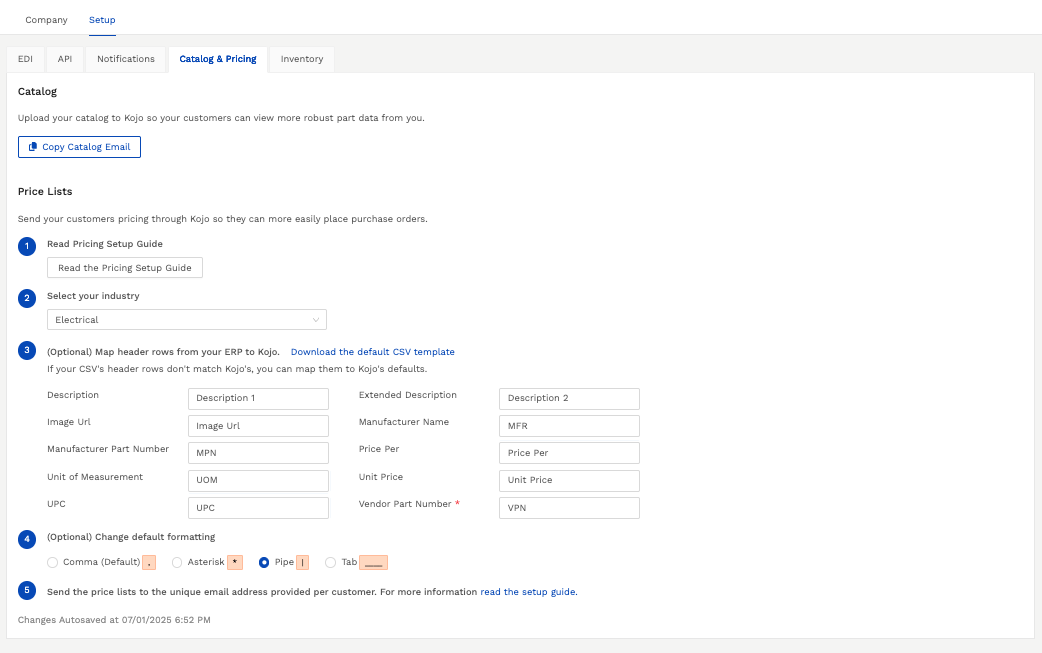The height and width of the screenshot is (653, 1042).
Task: Click the Select your industry label
Action: point(93,296)
